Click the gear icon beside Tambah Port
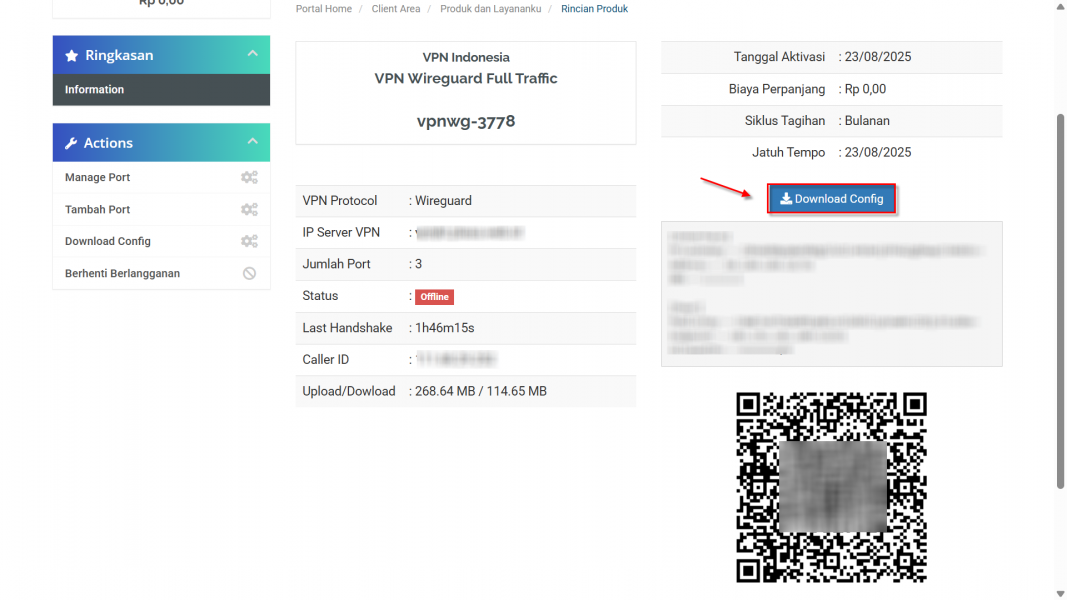This screenshot has width=1067, height=600. (249, 210)
